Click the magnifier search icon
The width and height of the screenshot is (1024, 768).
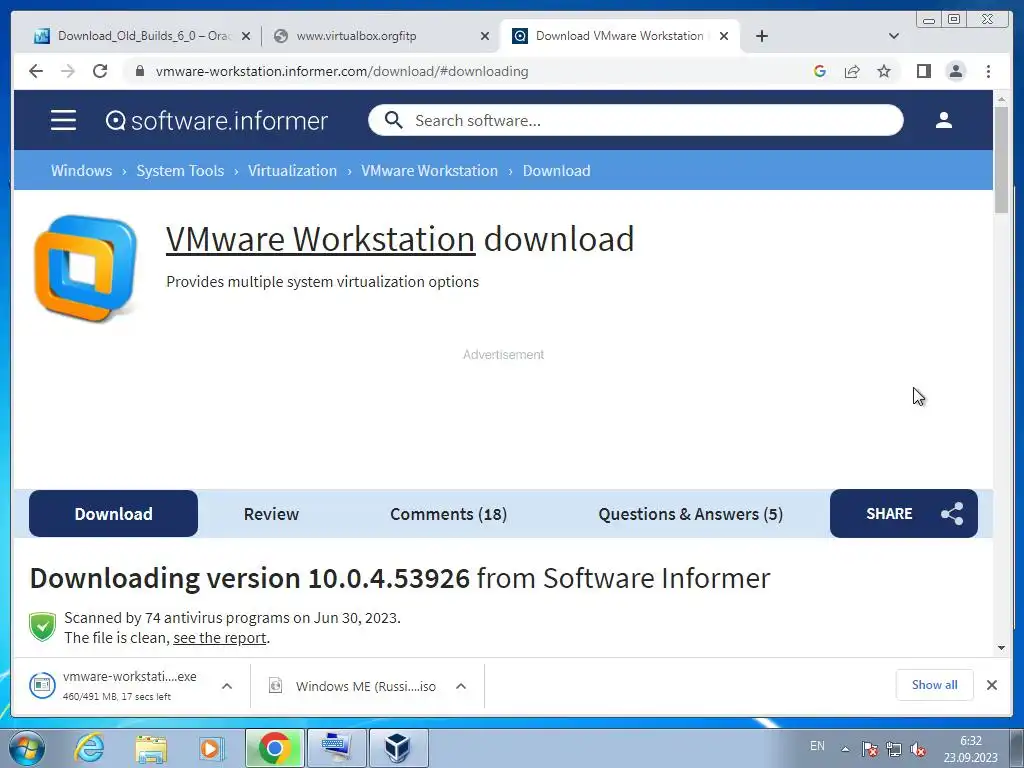tap(393, 120)
